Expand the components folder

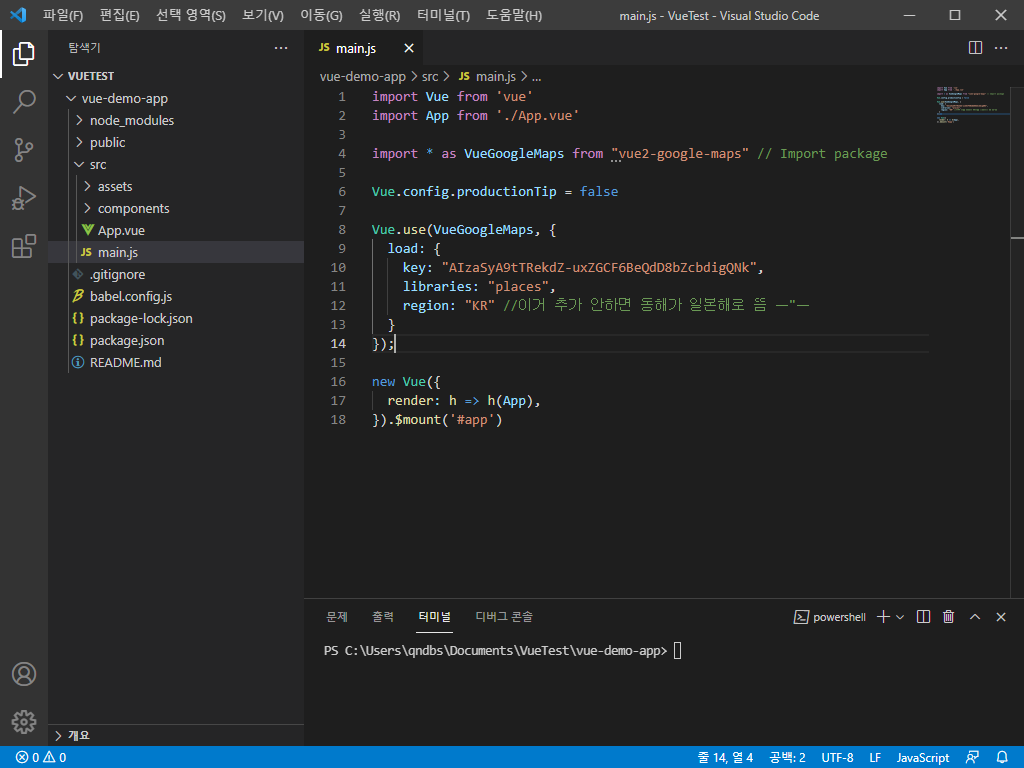pyautogui.click(x=176, y=208)
